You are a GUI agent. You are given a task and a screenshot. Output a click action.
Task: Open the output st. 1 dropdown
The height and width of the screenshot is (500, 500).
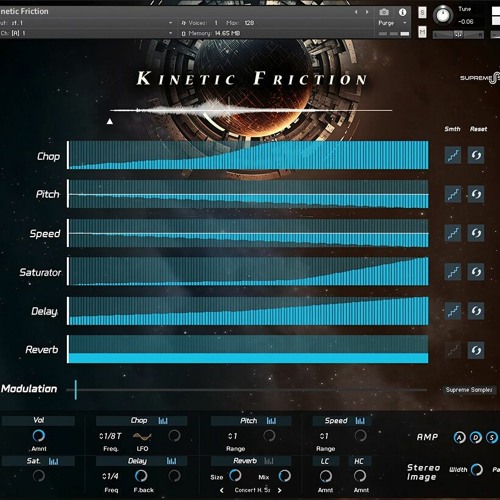point(87,23)
